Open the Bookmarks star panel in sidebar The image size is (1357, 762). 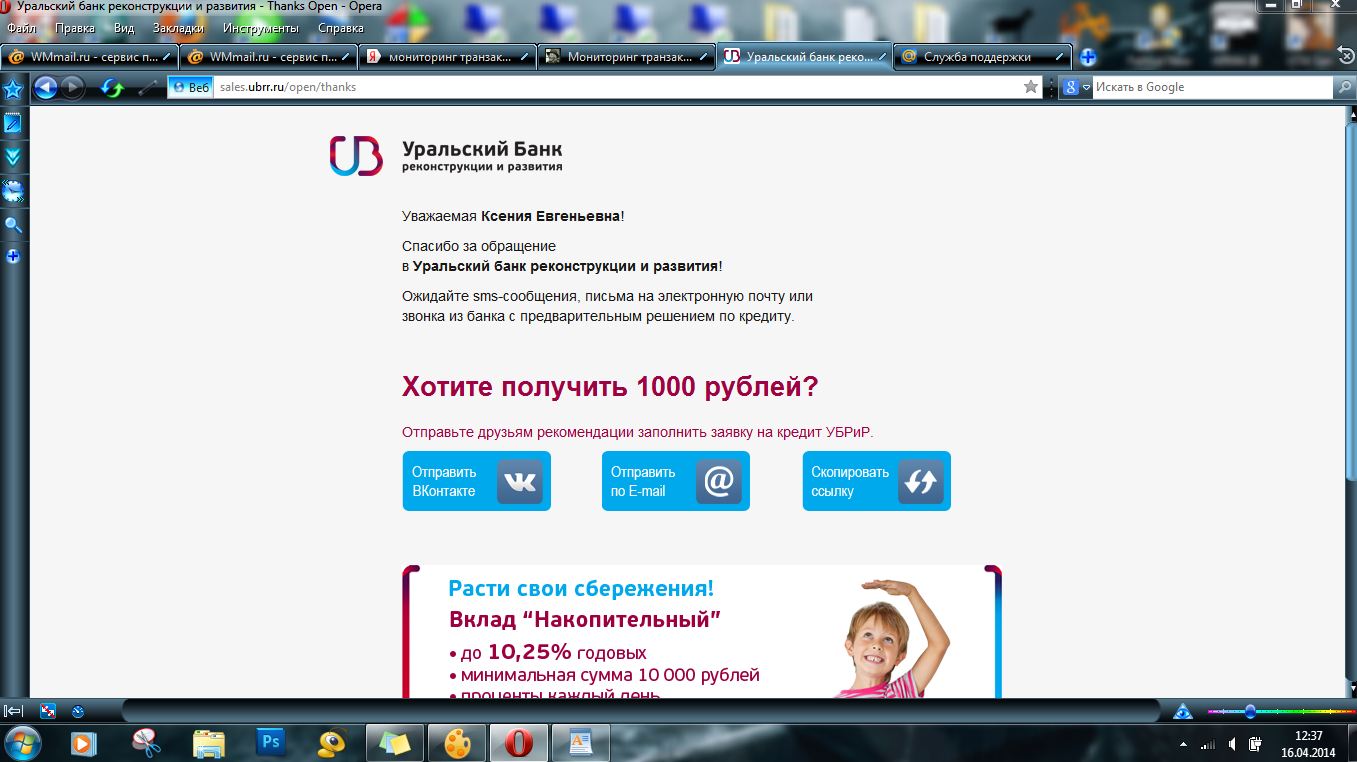13,90
